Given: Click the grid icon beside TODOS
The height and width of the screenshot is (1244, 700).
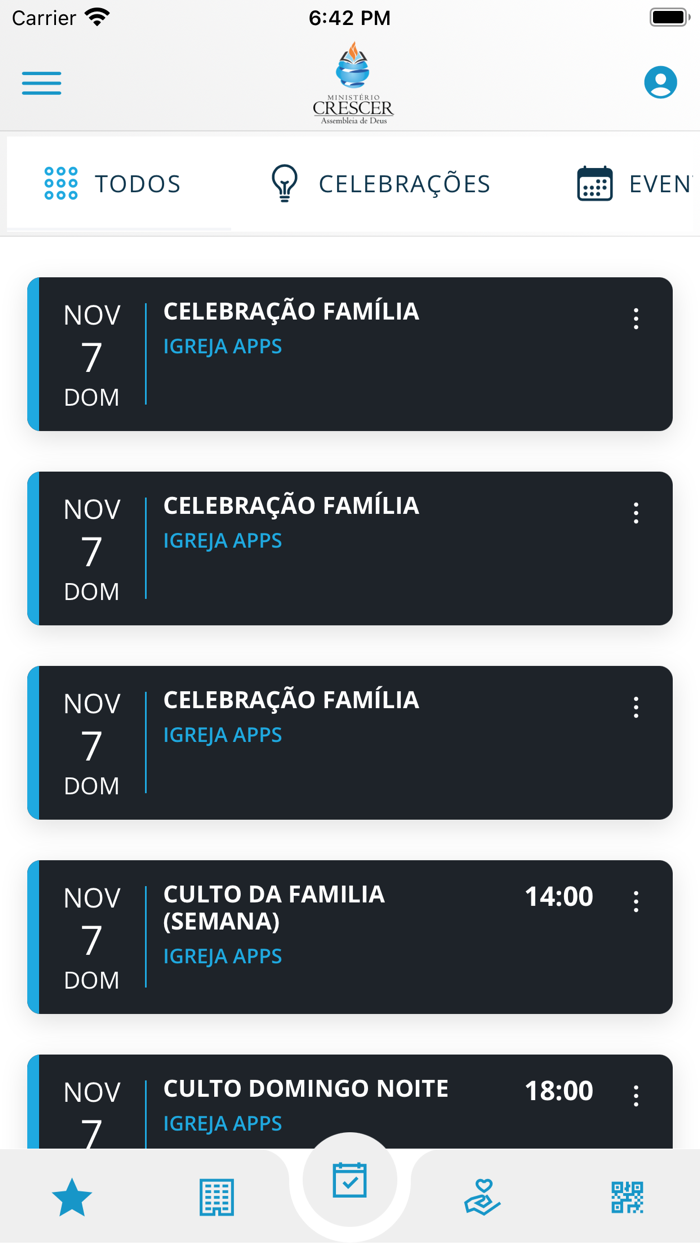Looking at the screenshot, I should tap(60, 183).
